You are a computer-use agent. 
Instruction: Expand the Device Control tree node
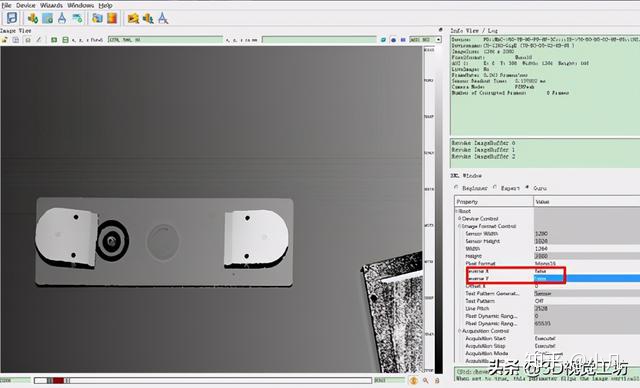[x=459, y=219]
